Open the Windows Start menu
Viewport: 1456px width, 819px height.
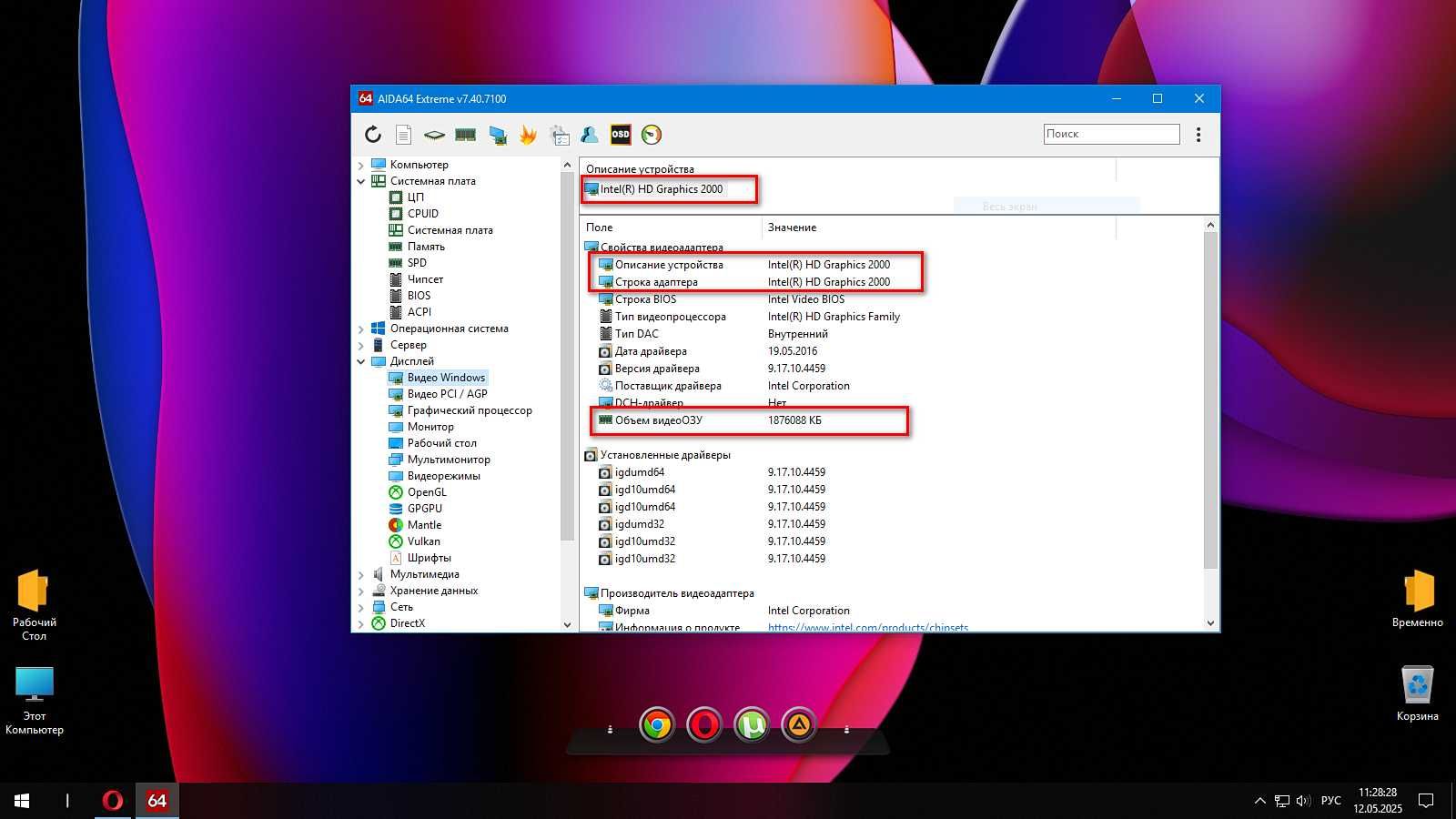22,801
